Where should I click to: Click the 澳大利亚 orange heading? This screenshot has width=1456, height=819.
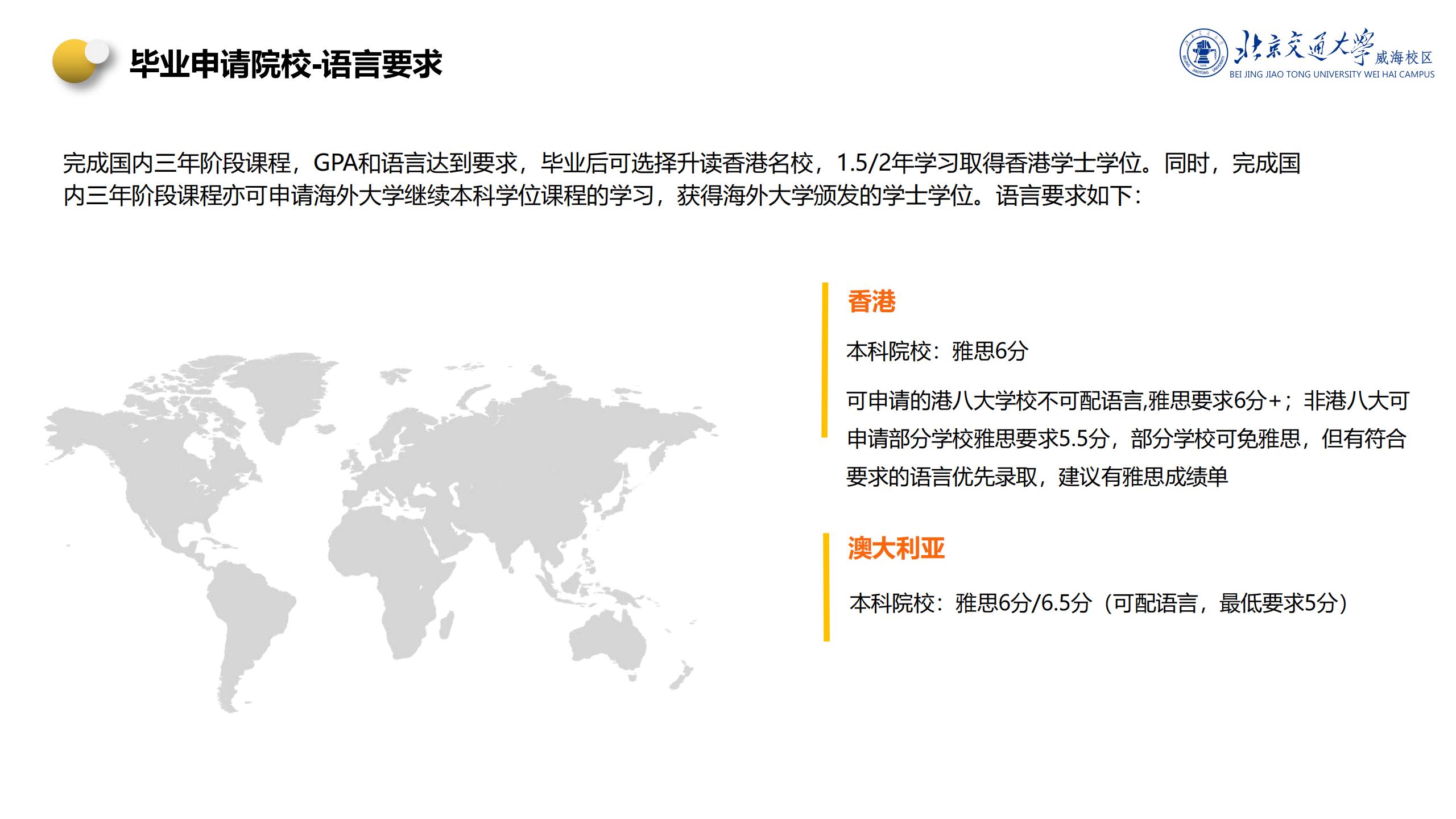point(896,548)
